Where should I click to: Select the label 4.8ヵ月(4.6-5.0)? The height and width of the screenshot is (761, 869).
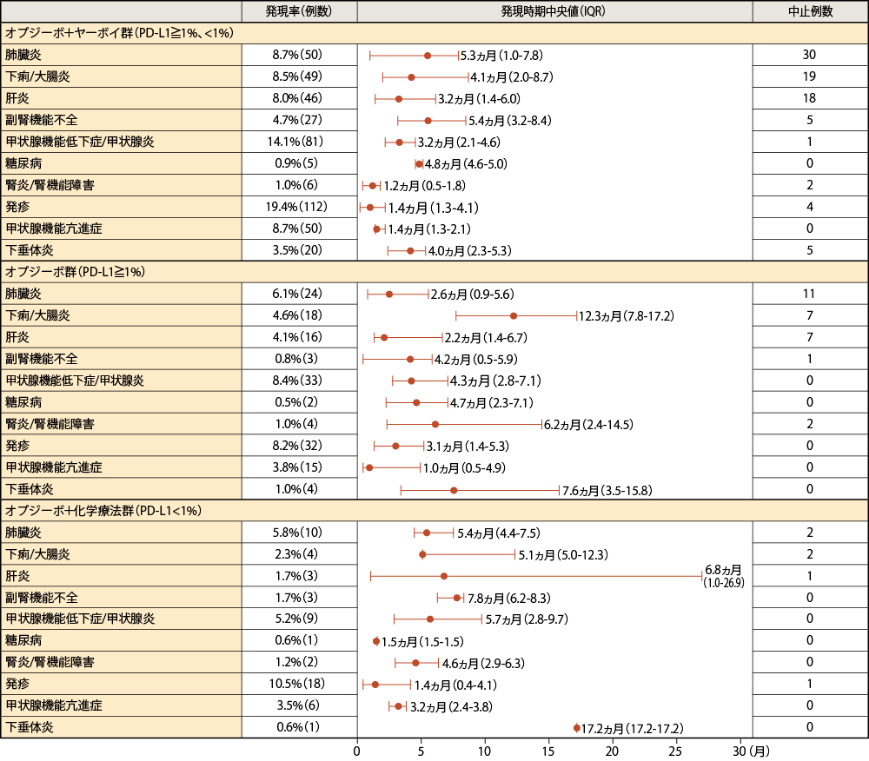466,164
